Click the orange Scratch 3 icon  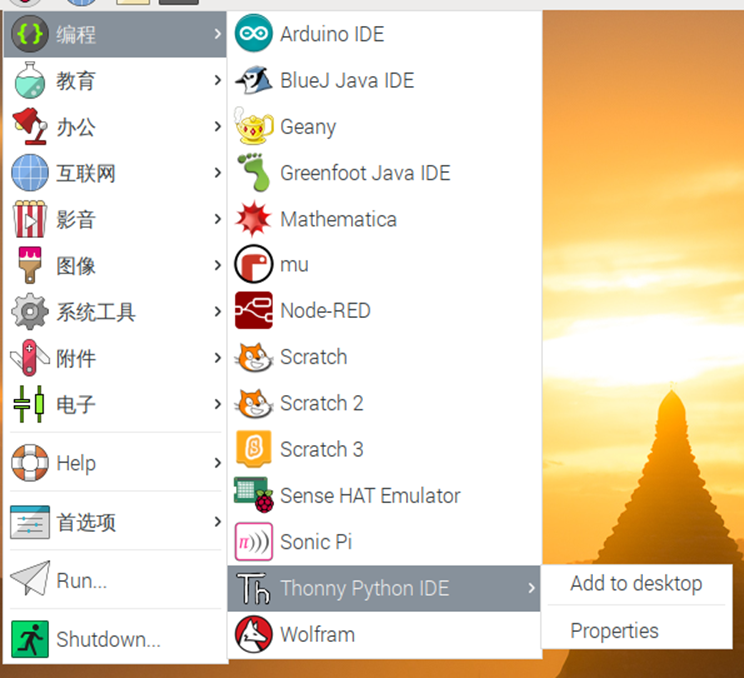click(x=253, y=449)
